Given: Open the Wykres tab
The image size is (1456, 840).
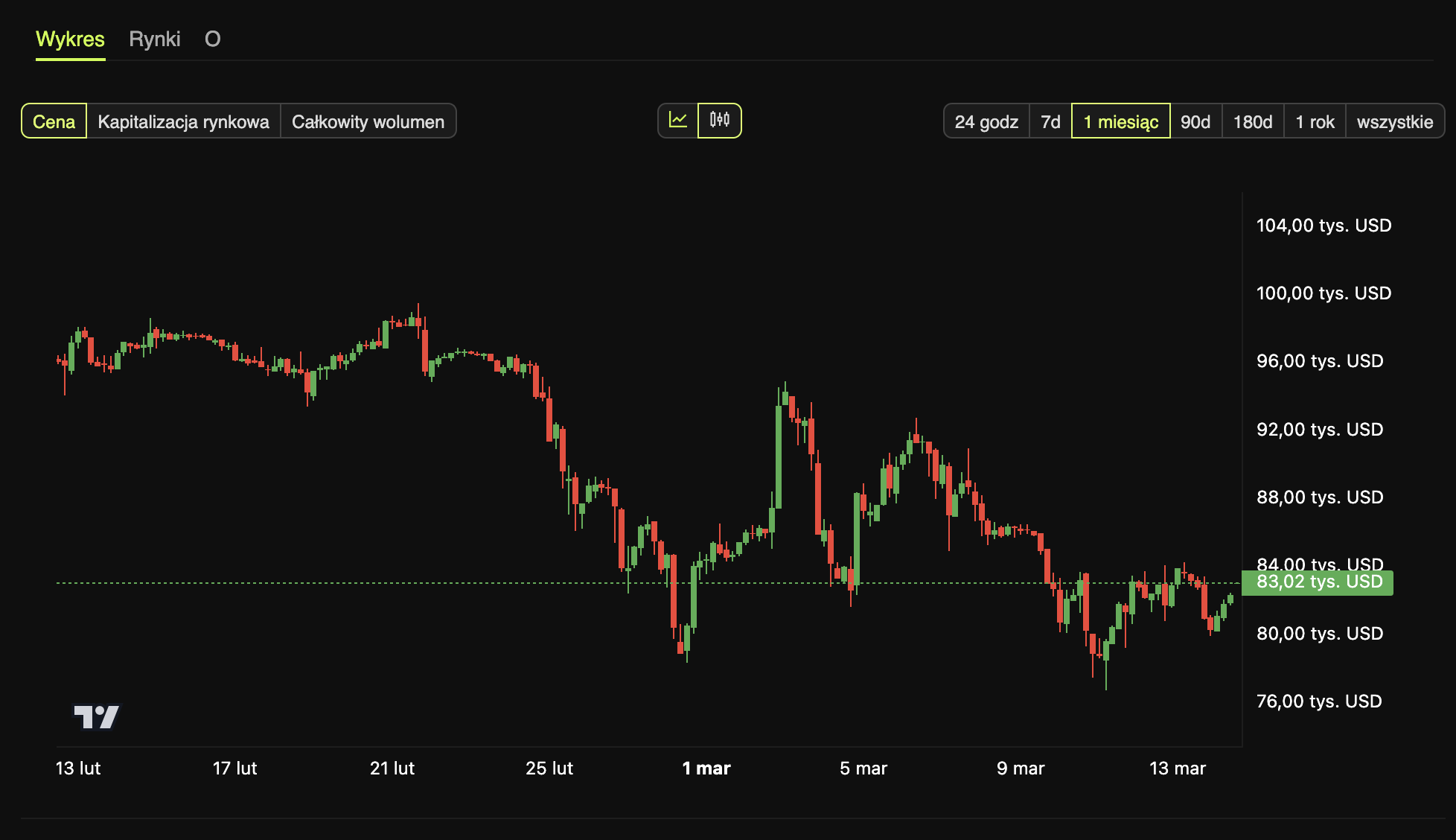Looking at the screenshot, I should pos(70,39).
